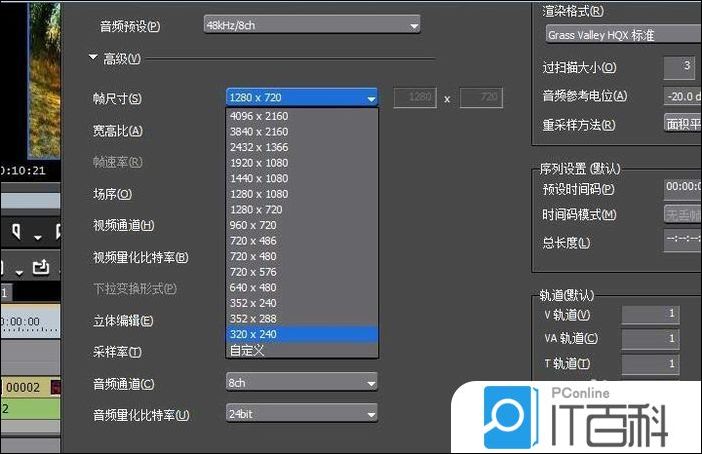
Task: Open the 重采样方法 dropdown
Action: point(682,124)
